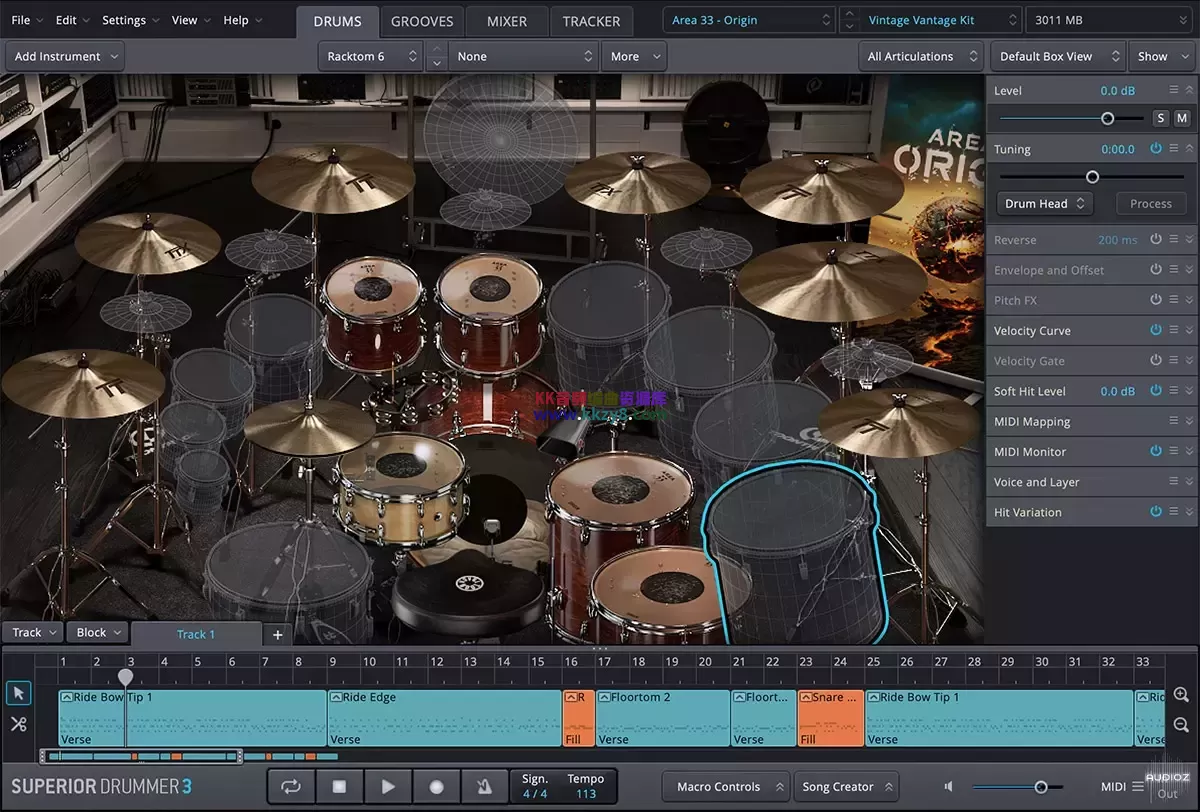
Task: Open the Pitch FX section menu icon
Action: [1174, 300]
